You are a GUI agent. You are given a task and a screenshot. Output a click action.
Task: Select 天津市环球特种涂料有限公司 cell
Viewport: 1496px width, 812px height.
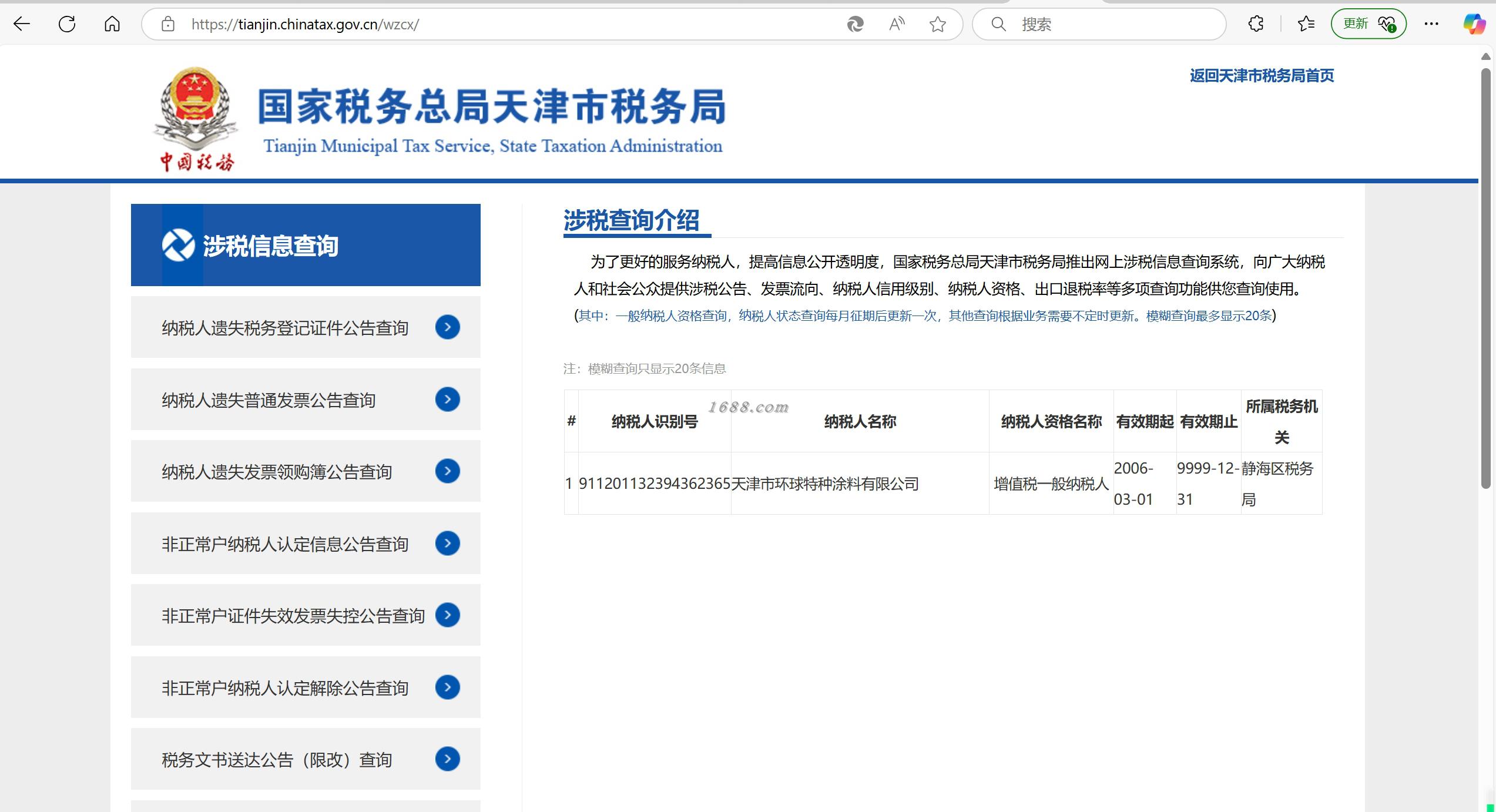[x=860, y=484]
